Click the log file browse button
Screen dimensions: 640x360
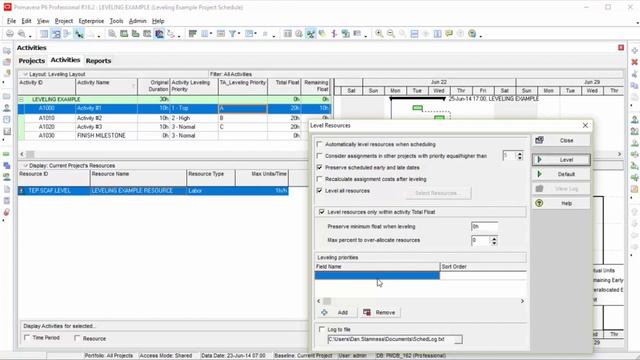pos(458,340)
